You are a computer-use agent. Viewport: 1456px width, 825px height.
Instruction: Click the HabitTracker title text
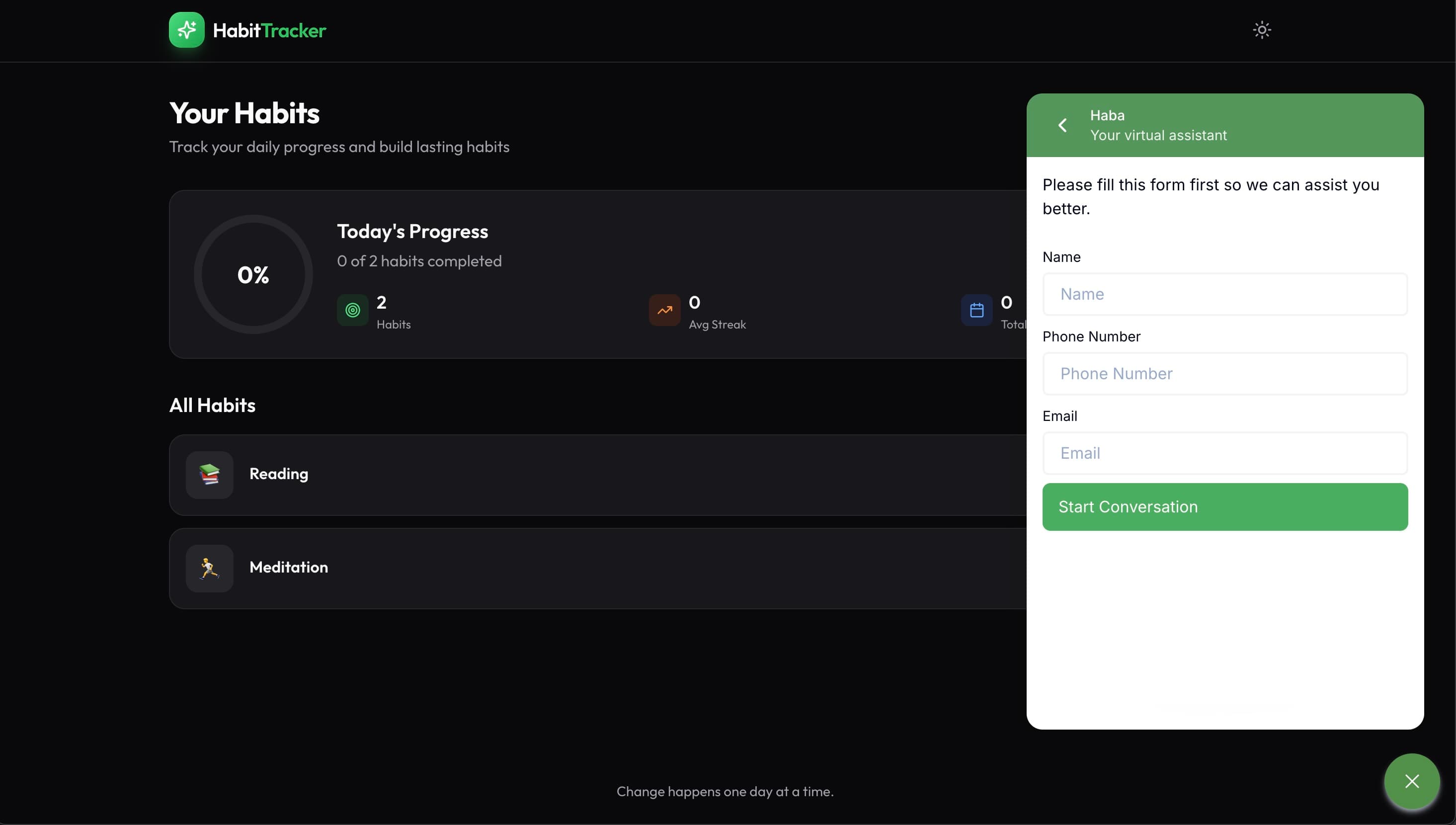269,30
